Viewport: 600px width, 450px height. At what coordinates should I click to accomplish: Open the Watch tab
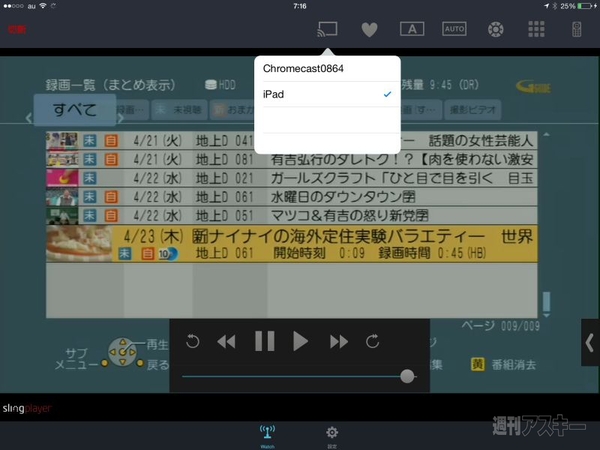(x=267, y=436)
